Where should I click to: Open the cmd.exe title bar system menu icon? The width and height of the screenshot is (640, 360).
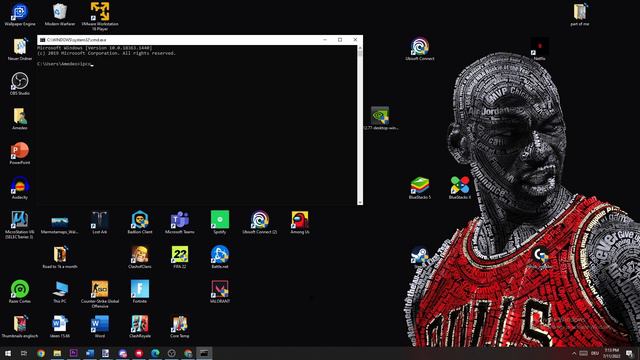click(x=42, y=40)
